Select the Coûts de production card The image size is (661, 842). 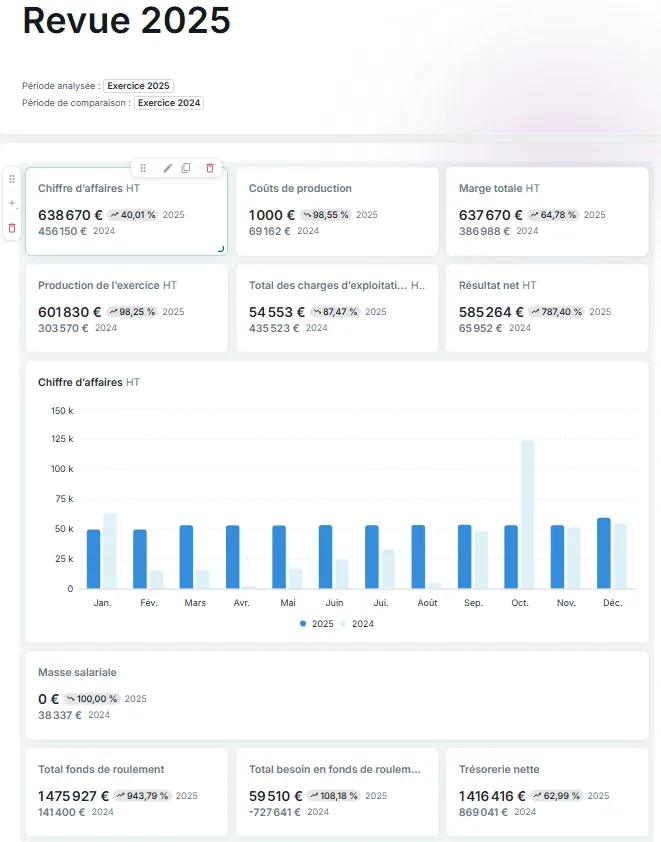point(337,212)
